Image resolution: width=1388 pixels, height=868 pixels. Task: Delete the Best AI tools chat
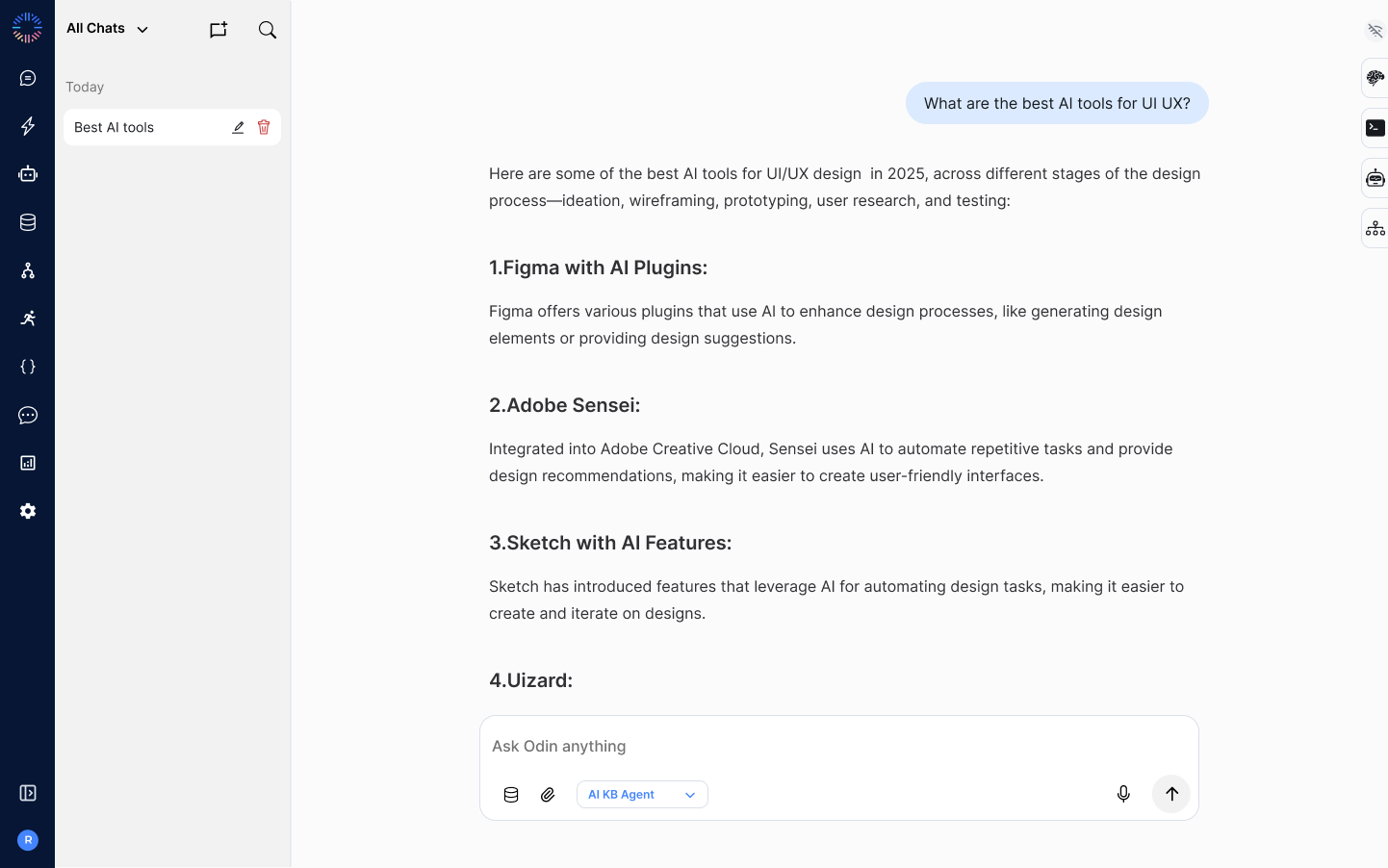(x=264, y=127)
